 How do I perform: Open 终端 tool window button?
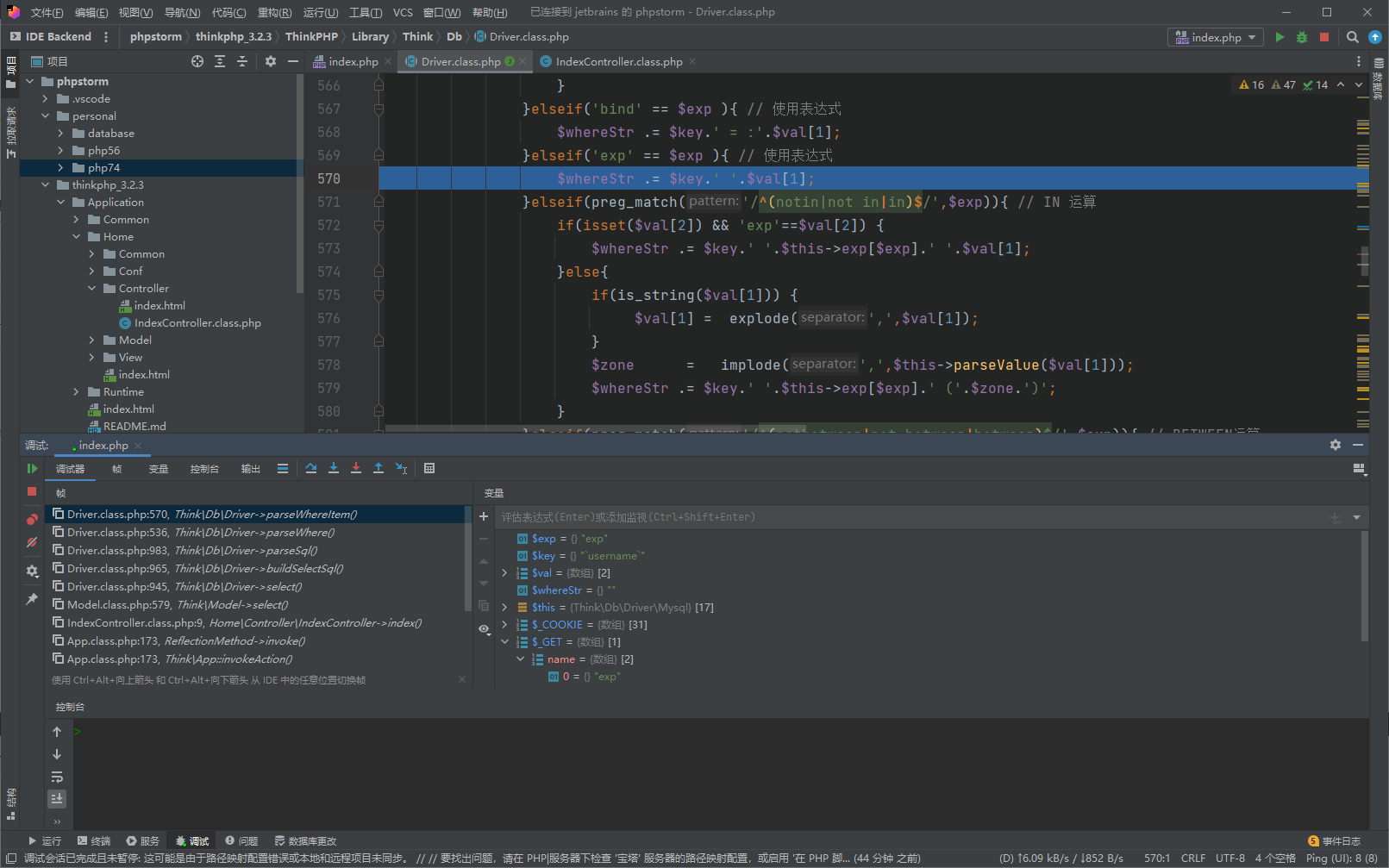click(94, 840)
